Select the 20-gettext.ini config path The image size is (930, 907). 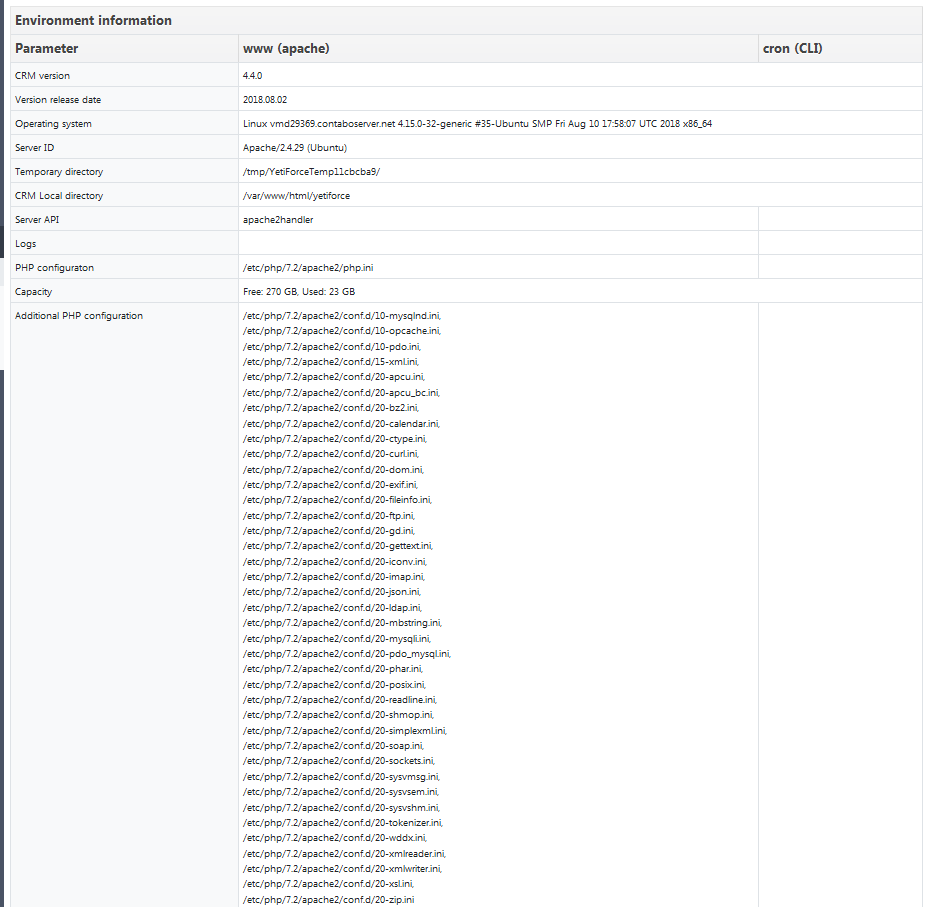(x=338, y=546)
